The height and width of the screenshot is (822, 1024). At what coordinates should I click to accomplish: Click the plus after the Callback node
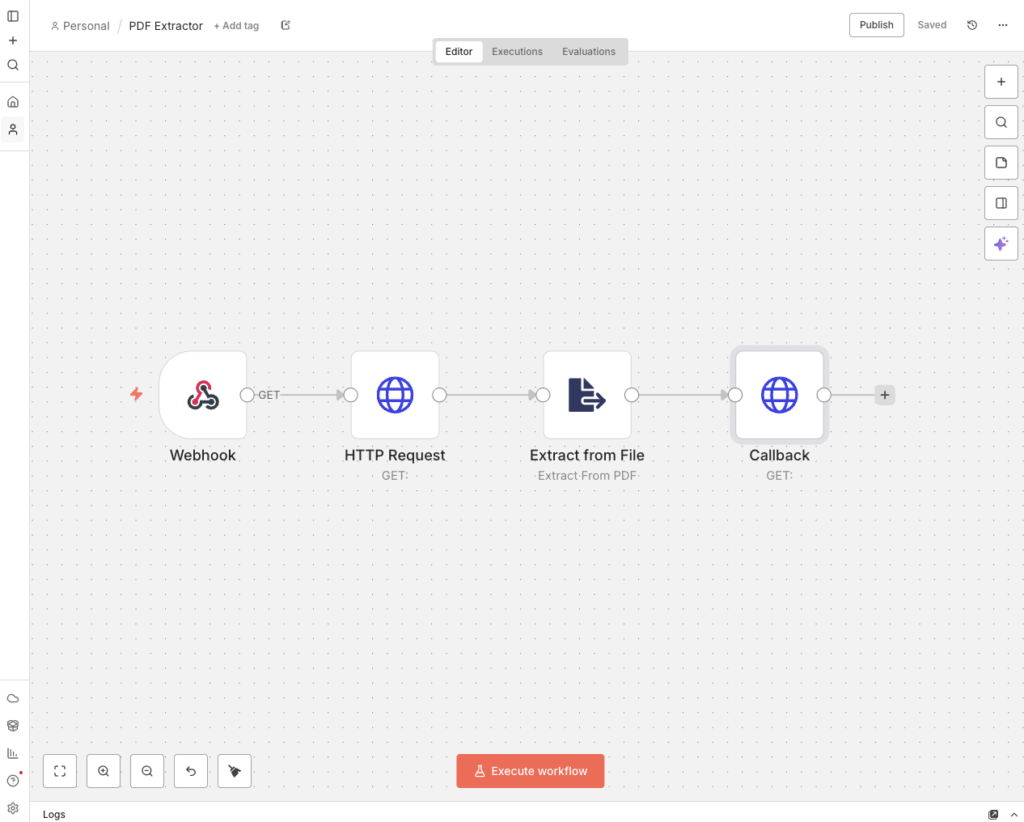tap(884, 394)
